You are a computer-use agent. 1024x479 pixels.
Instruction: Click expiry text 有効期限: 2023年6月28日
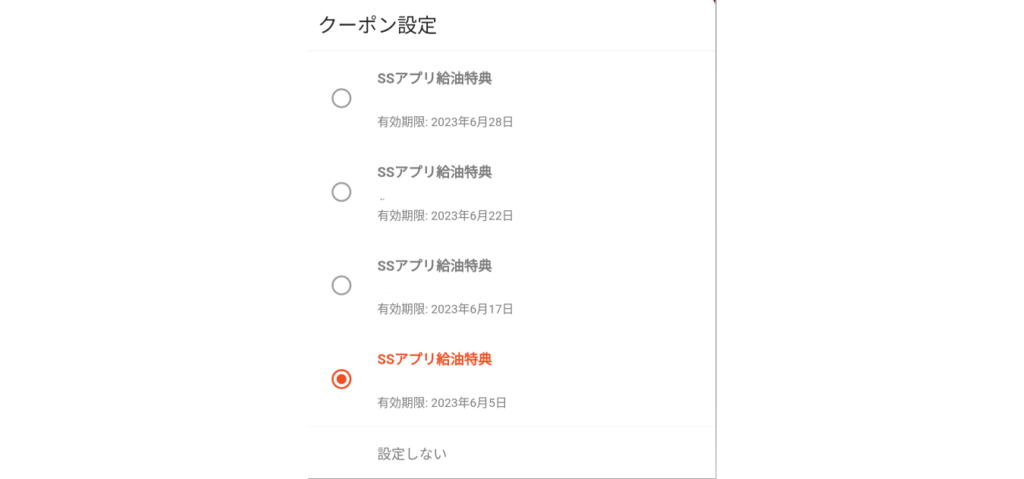(x=445, y=122)
